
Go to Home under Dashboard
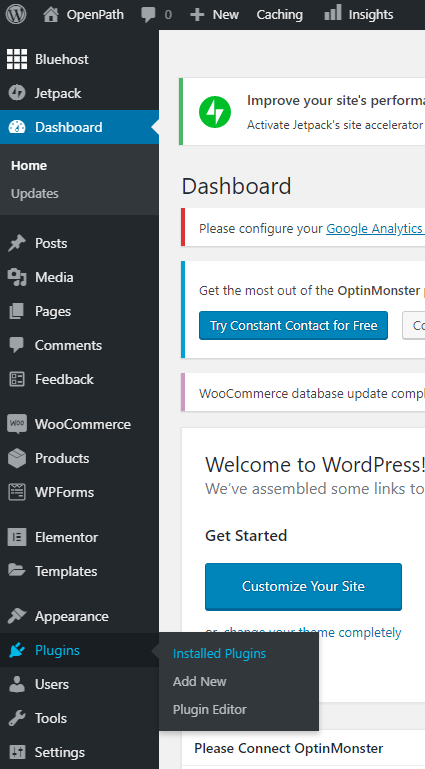(29, 166)
